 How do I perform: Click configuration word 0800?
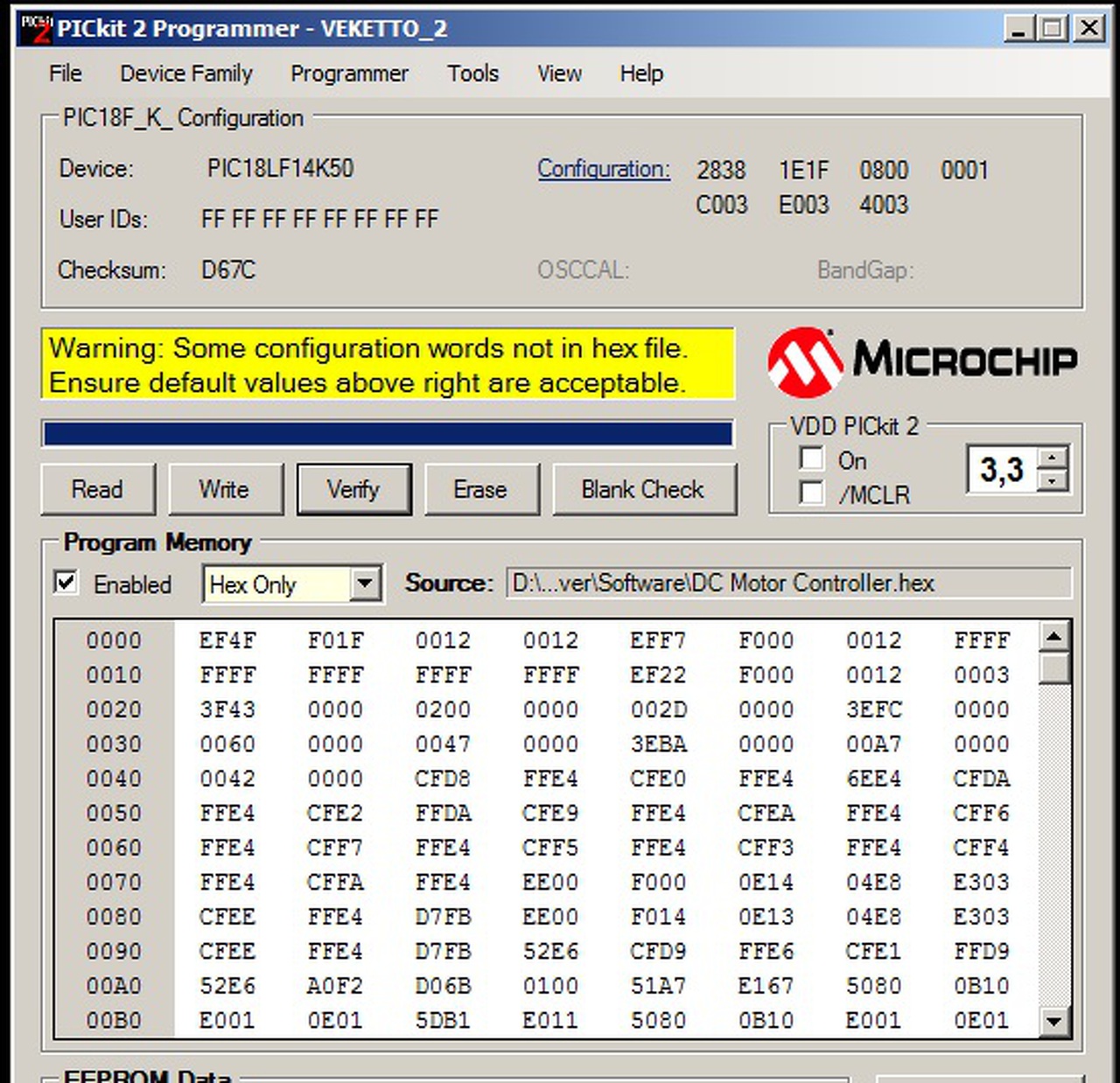pos(884,170)
